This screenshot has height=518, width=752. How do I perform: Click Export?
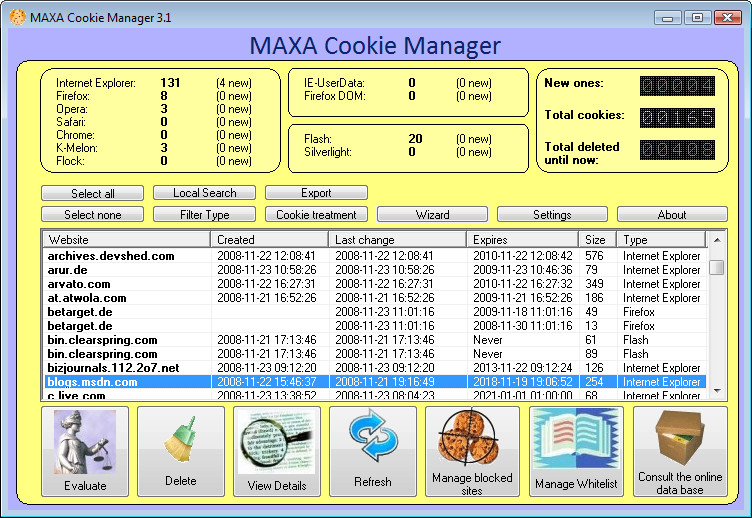click(x=317, y=193)
